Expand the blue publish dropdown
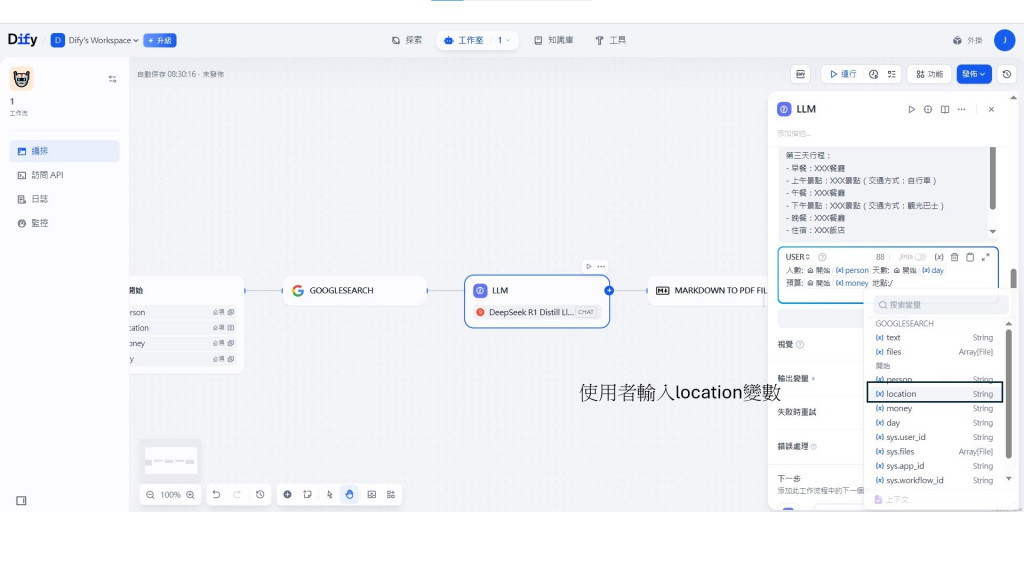The height and width of the screenshot is (576, 1024). pyautogui.click(x=974, y=74)
